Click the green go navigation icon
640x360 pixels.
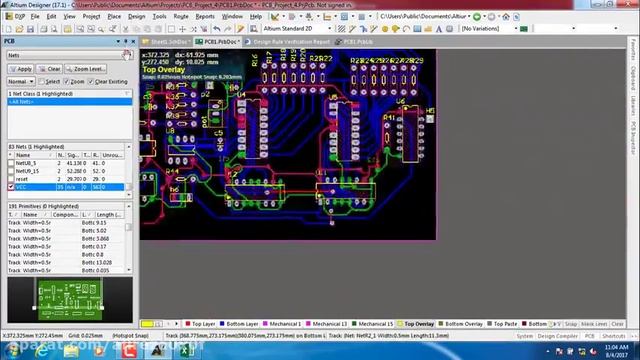(x=476, y=17)
